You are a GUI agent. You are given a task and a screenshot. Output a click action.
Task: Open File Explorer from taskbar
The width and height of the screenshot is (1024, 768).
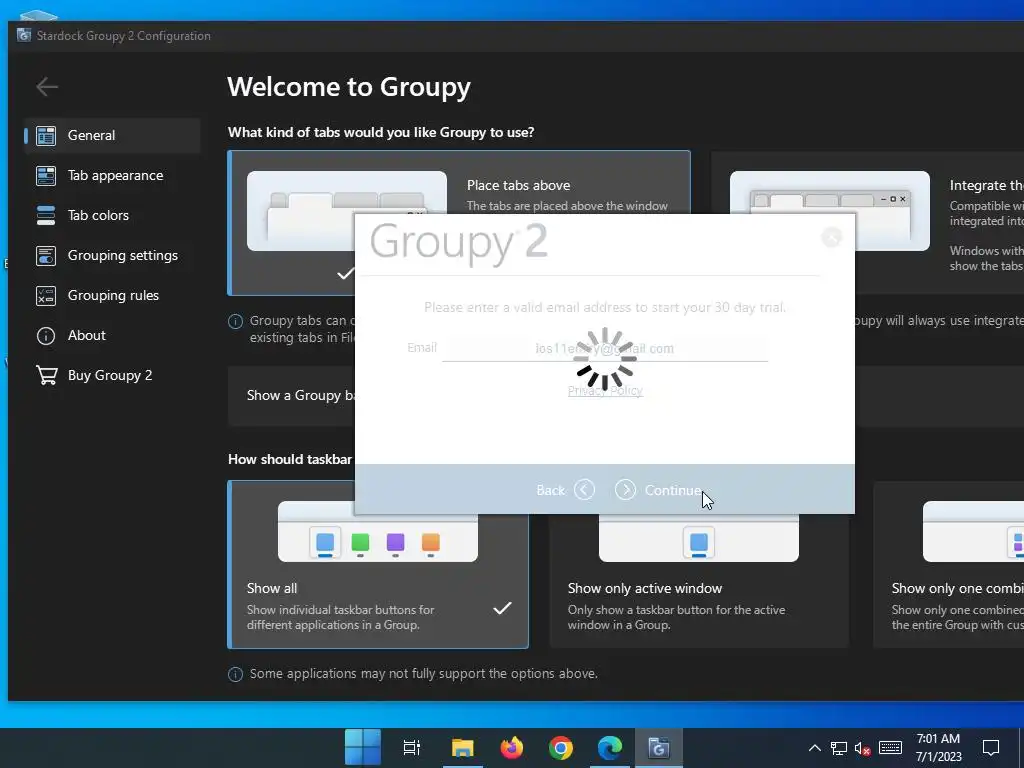pyautogui.click(x=462, y=748)
